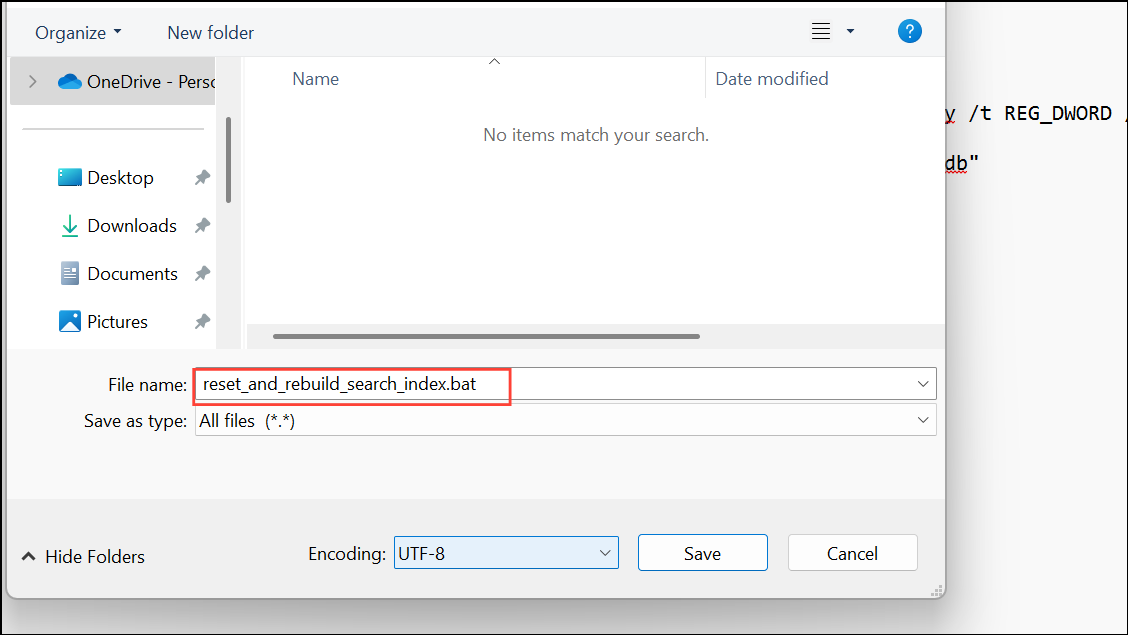Open the view options arrow menu
The image size is (1128, 635).
click(849, 31)
